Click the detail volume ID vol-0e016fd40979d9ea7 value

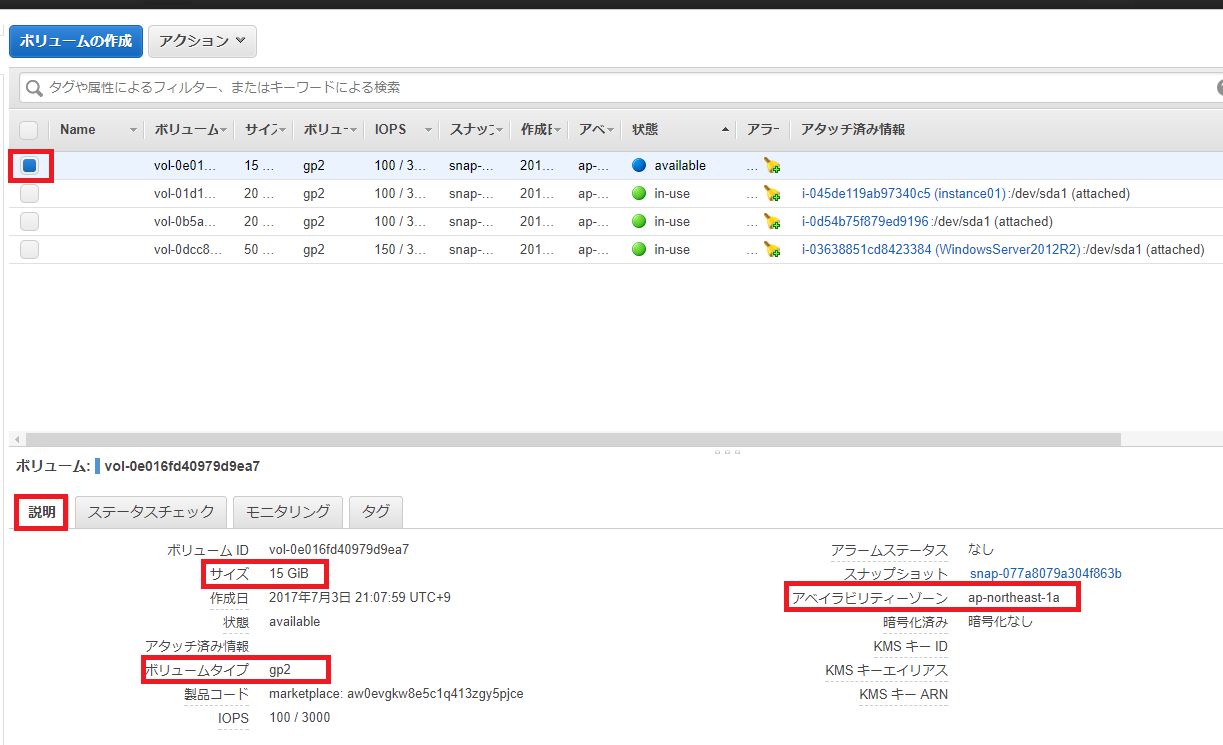339,550
